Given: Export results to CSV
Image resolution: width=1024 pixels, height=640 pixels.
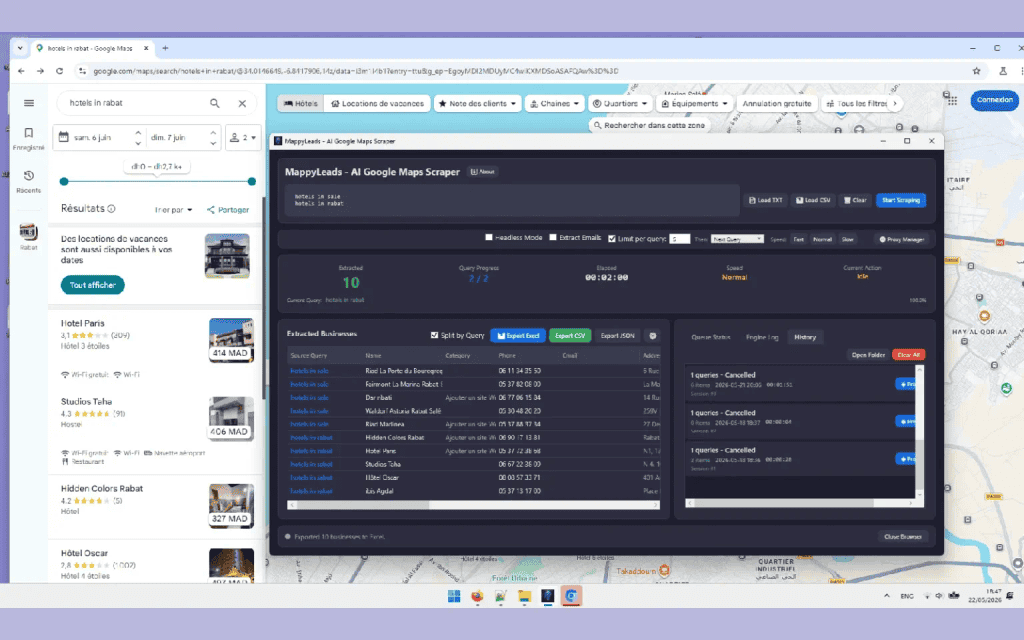Looking at the screenshot, I should click(570, 336).
